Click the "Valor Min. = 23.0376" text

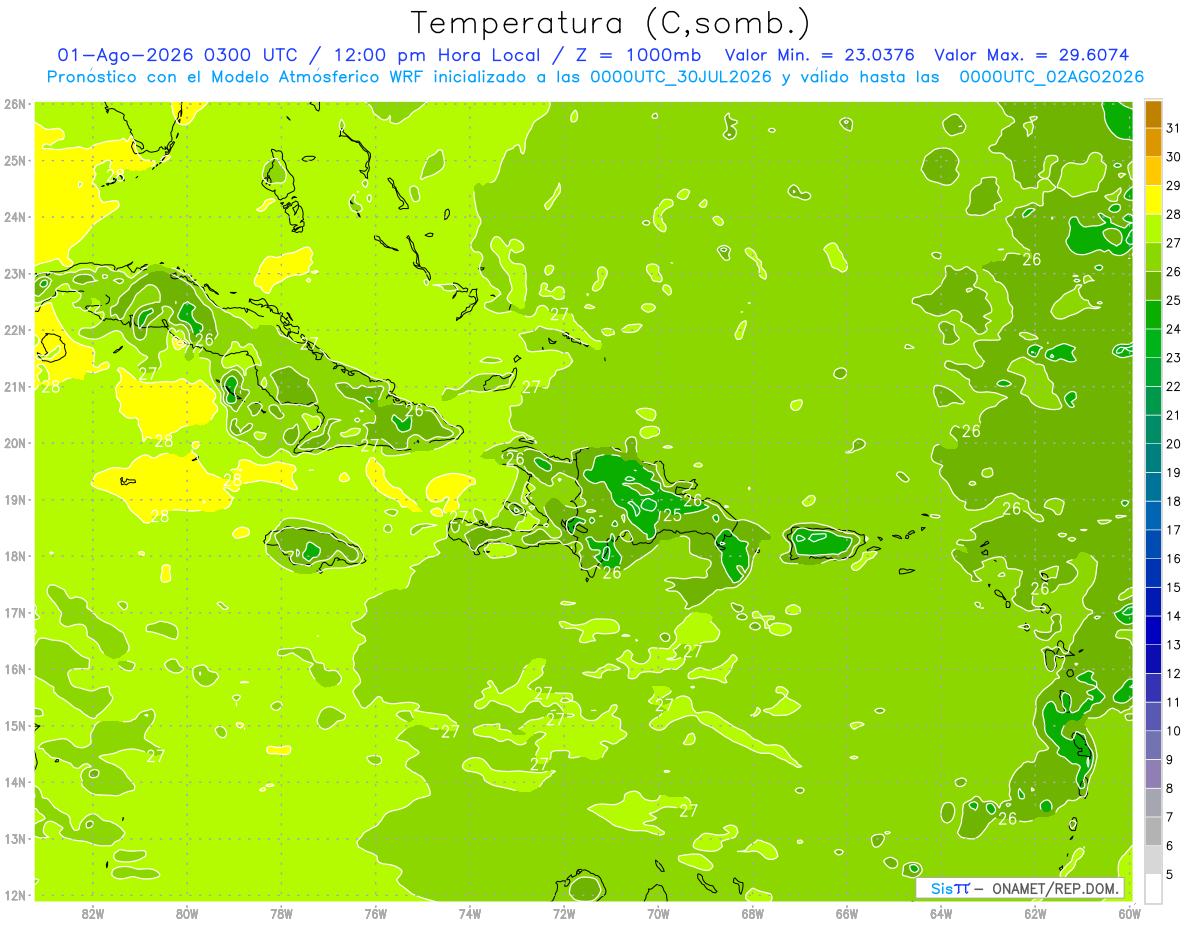(820, 55)
